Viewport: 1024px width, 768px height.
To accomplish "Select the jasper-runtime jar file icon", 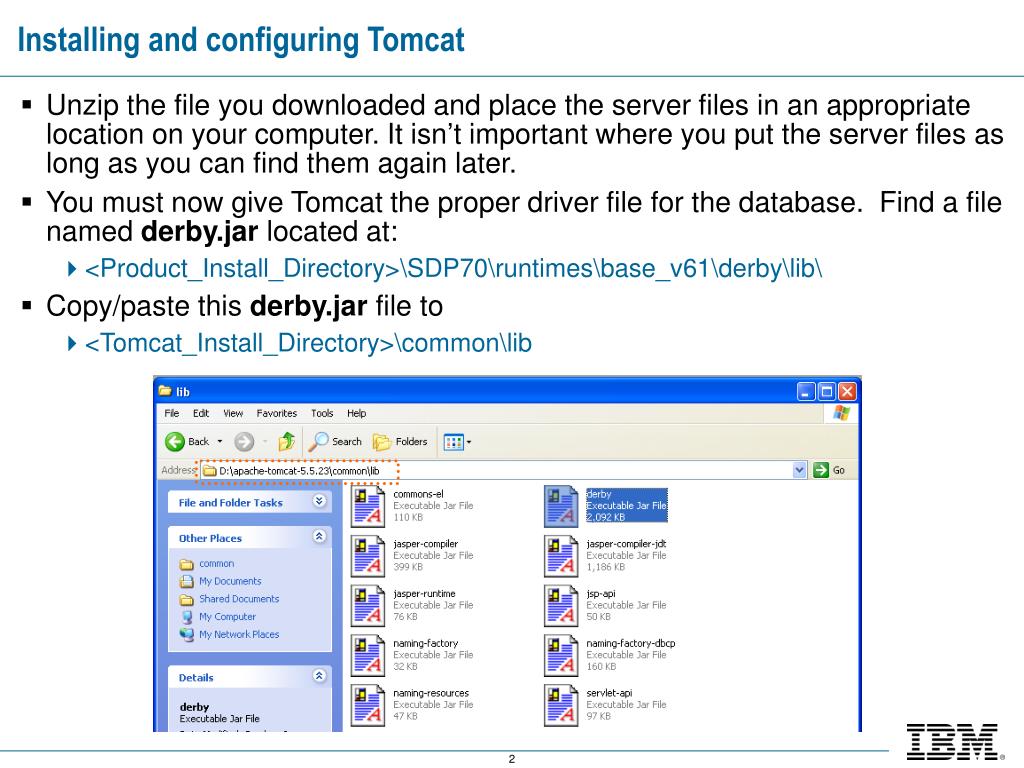I will pyautogui.click(x=368, y=605).
